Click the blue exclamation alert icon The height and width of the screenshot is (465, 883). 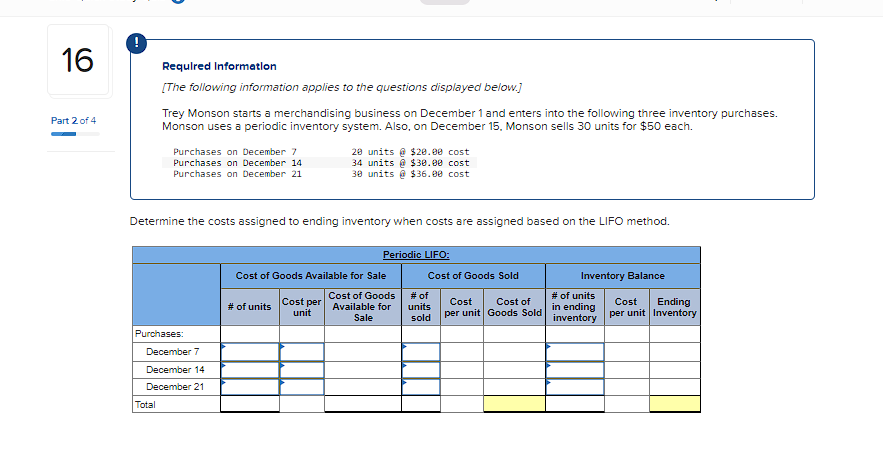136,43
